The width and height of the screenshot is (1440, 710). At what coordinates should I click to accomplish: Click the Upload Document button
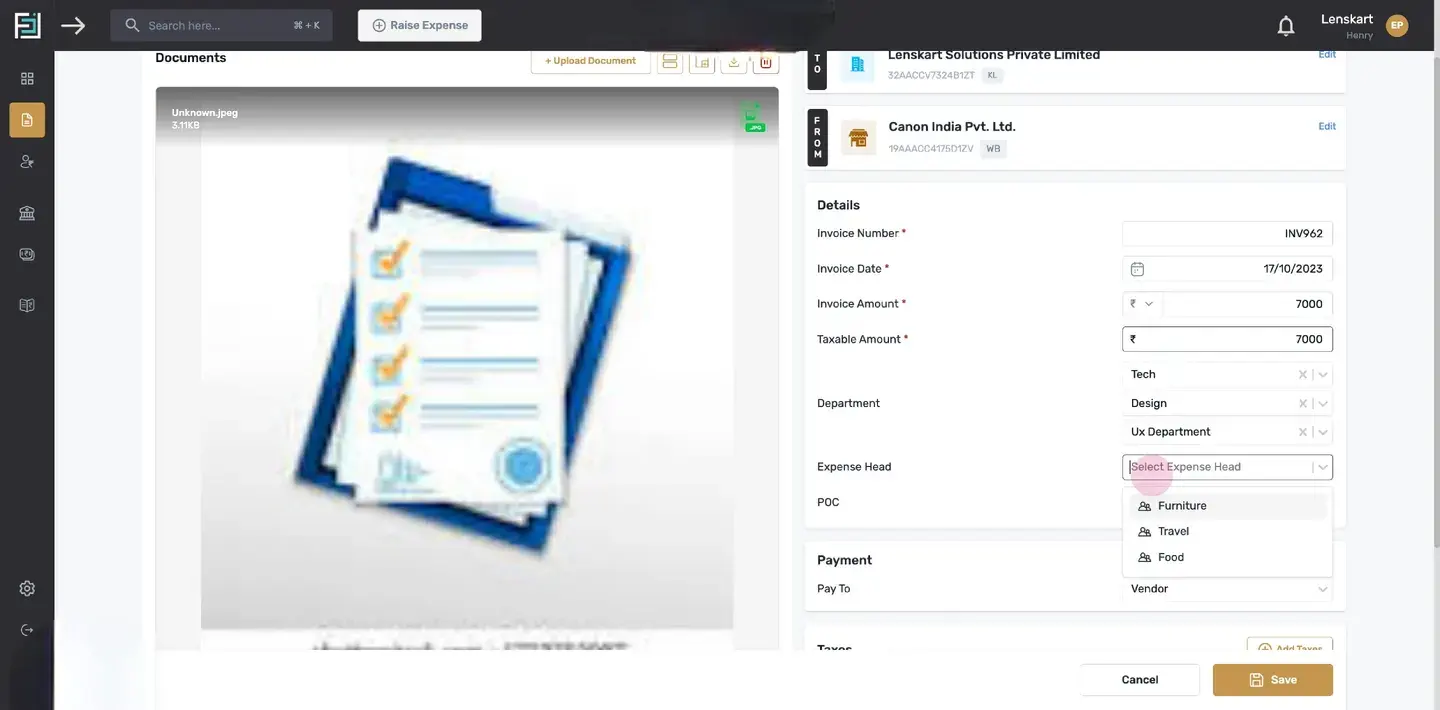click(x=590, y=61)
